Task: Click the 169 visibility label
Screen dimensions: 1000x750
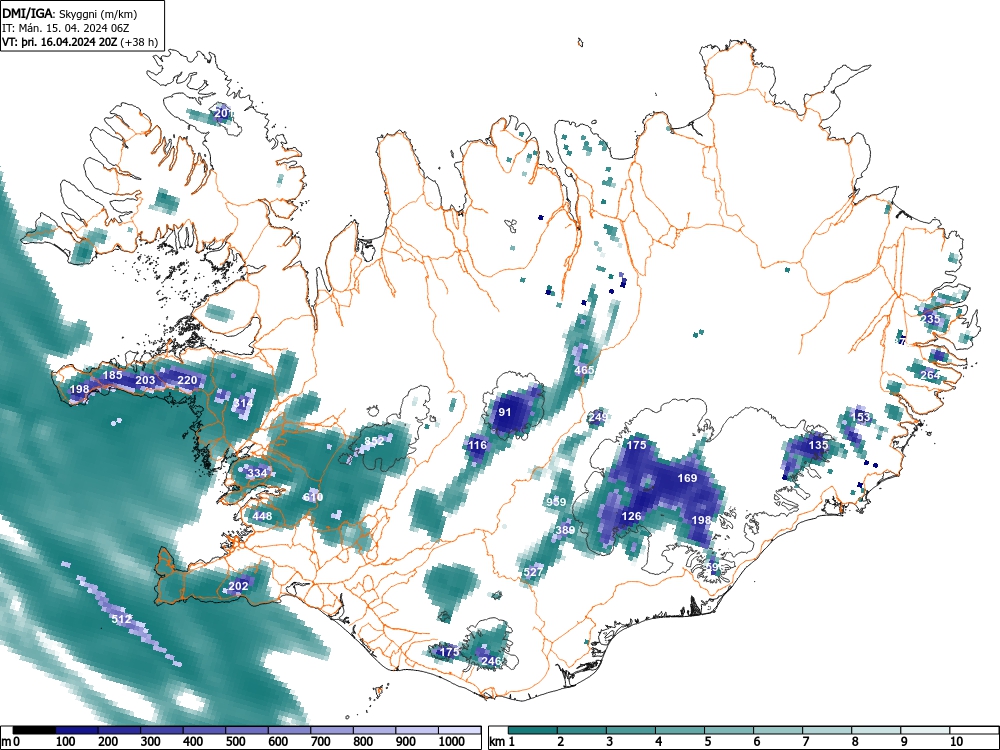Action: pyautogui.click(x=687, y=478)
